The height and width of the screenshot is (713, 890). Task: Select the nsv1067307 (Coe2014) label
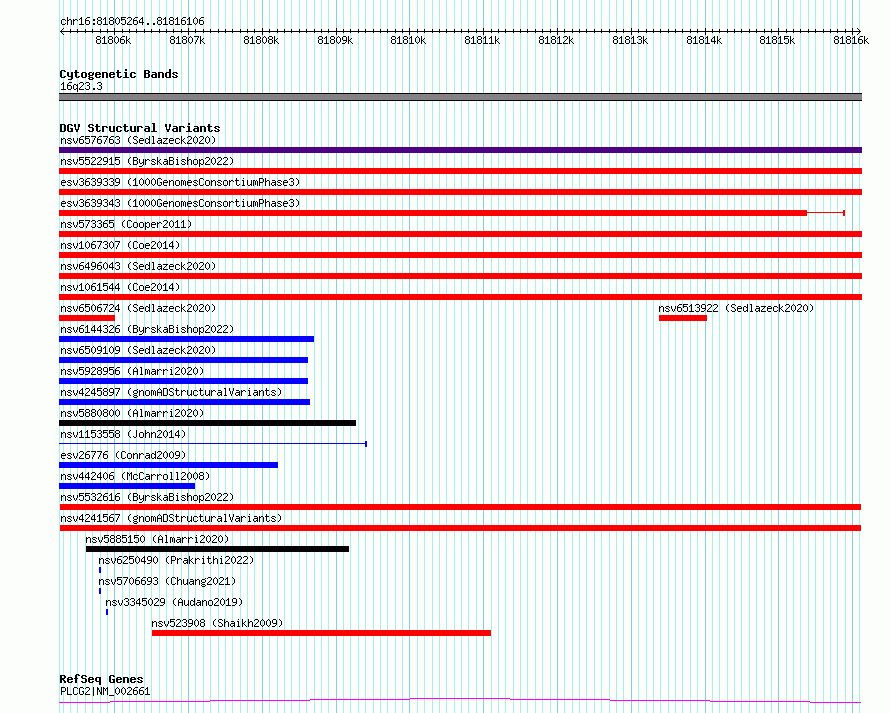120,245
